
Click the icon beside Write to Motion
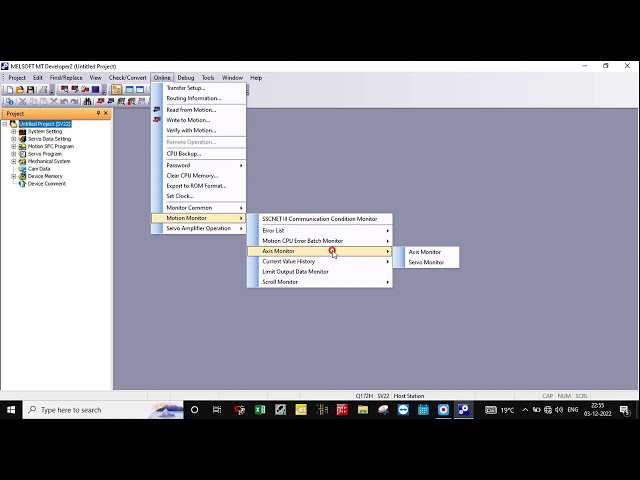(157, 120)
